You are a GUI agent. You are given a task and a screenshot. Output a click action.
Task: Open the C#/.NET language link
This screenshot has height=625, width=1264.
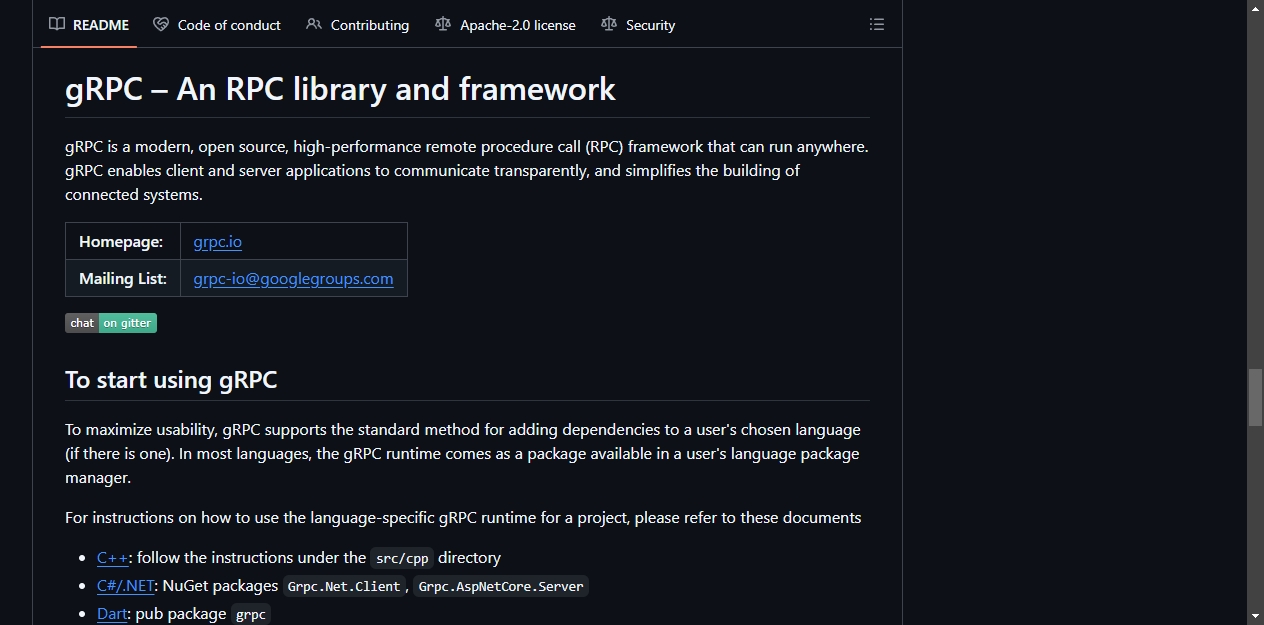pyautogui.click(x=125, y=586)
